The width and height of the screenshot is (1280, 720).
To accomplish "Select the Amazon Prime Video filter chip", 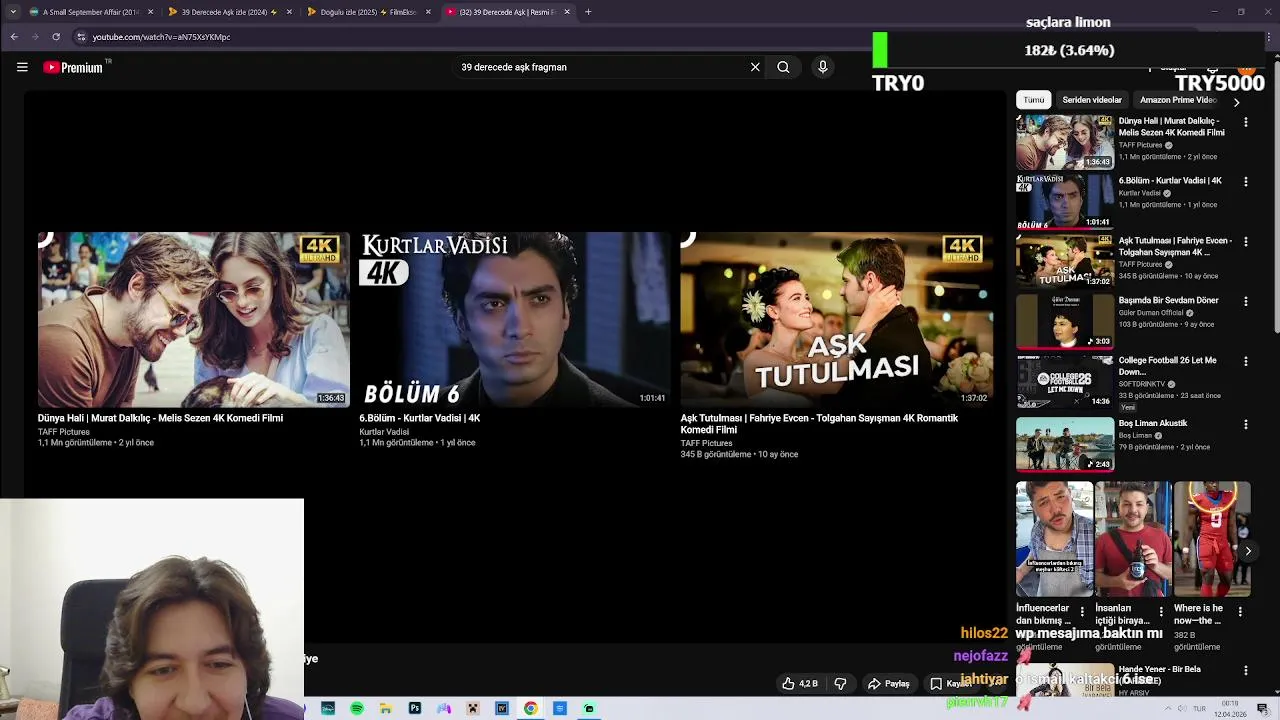I will (1178, 100).
